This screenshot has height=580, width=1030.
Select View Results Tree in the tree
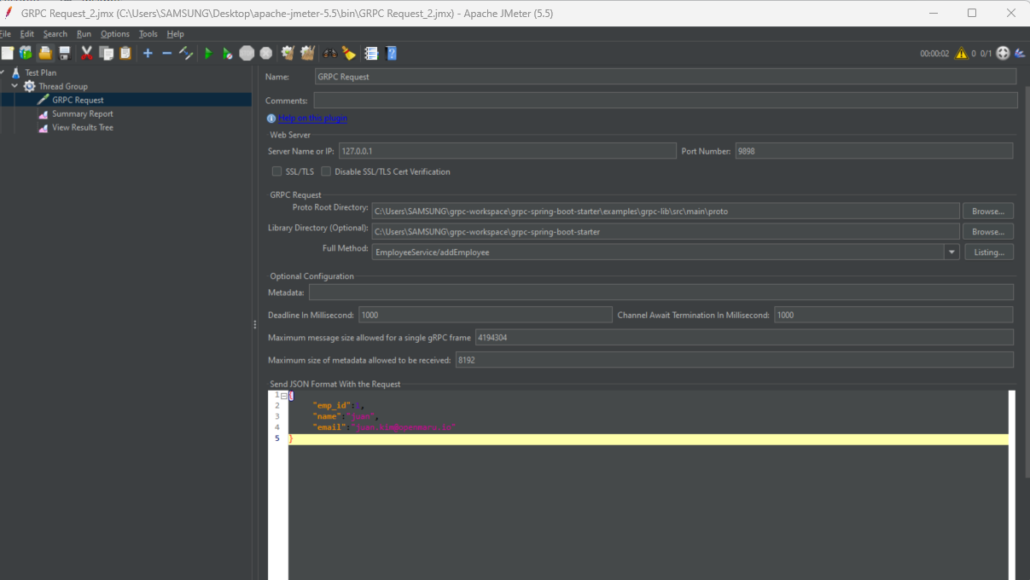click(x=82, y=128)
